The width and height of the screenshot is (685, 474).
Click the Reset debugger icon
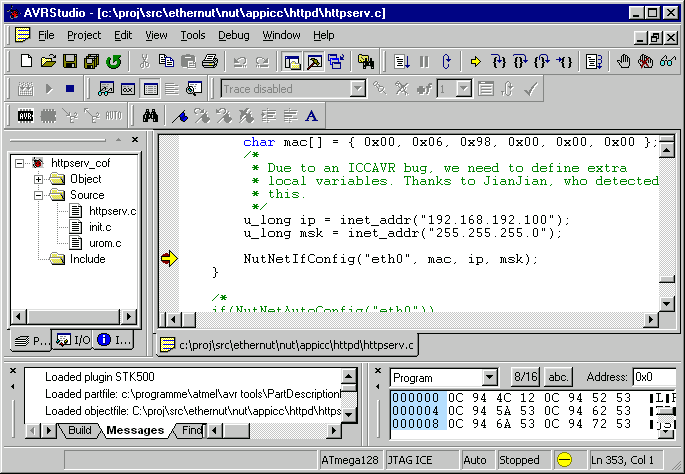coord(446,61)
